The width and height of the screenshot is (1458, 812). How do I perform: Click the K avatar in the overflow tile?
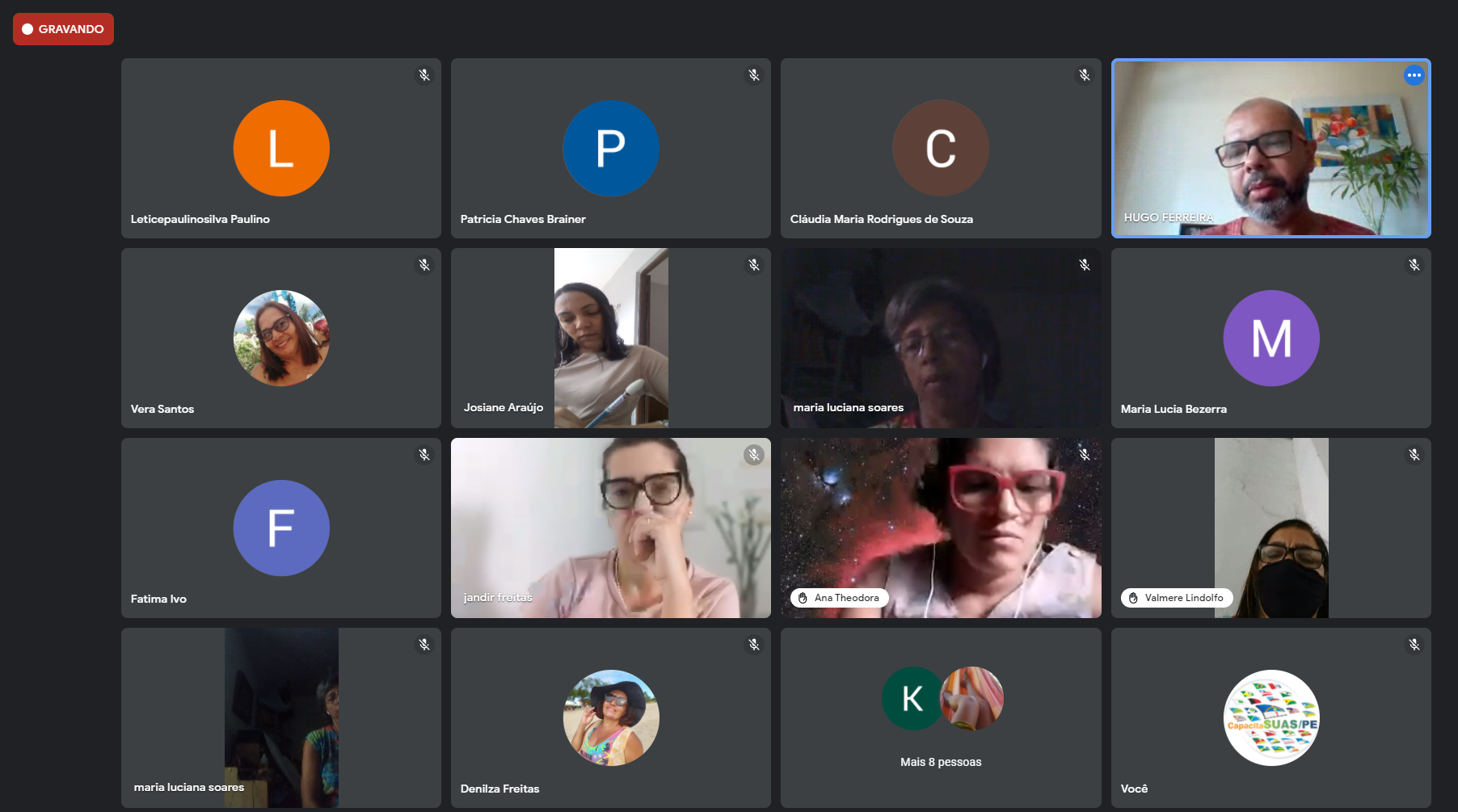[912, 699]
